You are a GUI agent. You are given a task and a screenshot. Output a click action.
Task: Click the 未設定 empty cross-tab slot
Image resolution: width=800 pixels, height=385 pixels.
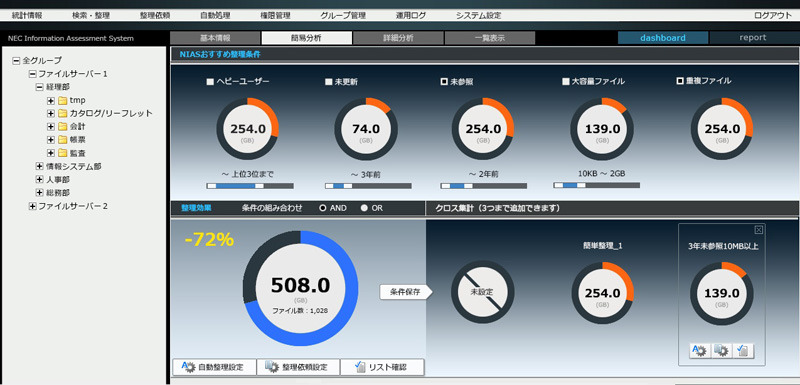point(483,292)
